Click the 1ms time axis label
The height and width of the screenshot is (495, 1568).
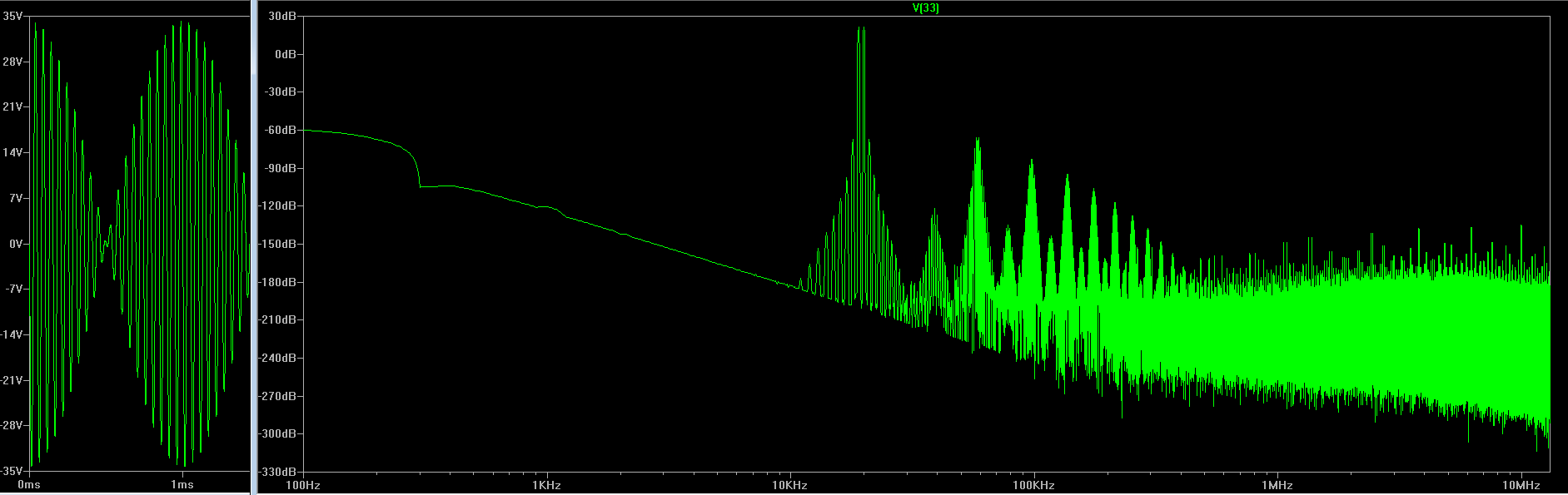(x=182, y=485)
